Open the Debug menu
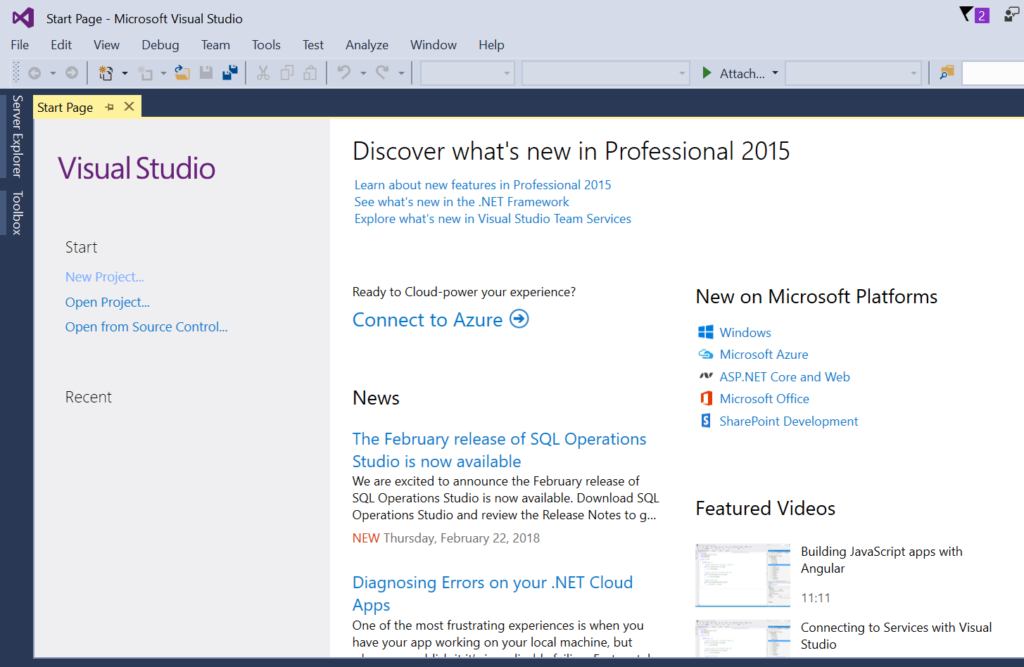Viewport: 1024px width, 667px height. 160,44
